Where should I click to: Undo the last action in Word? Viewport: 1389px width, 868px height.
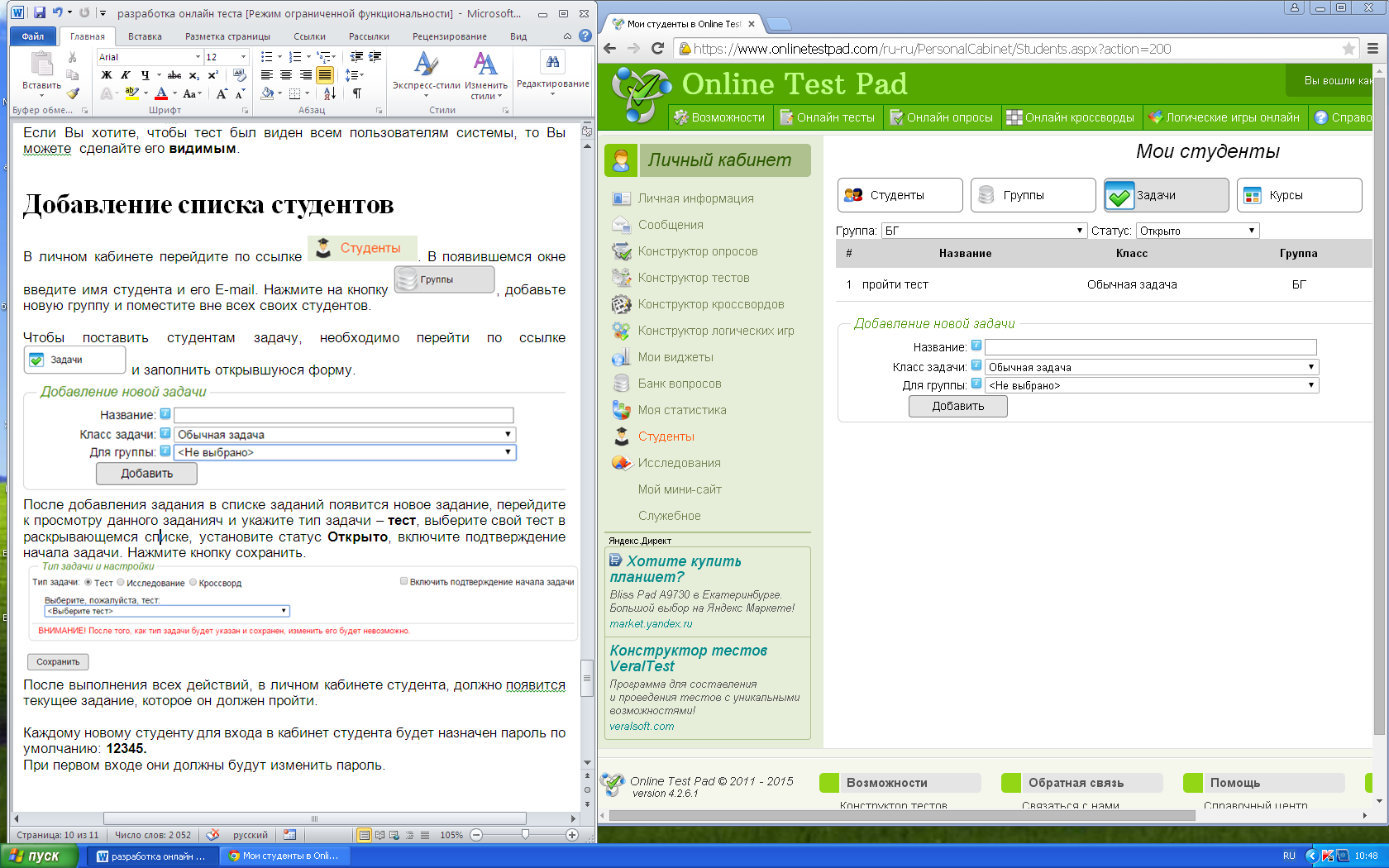coord(57,13)
